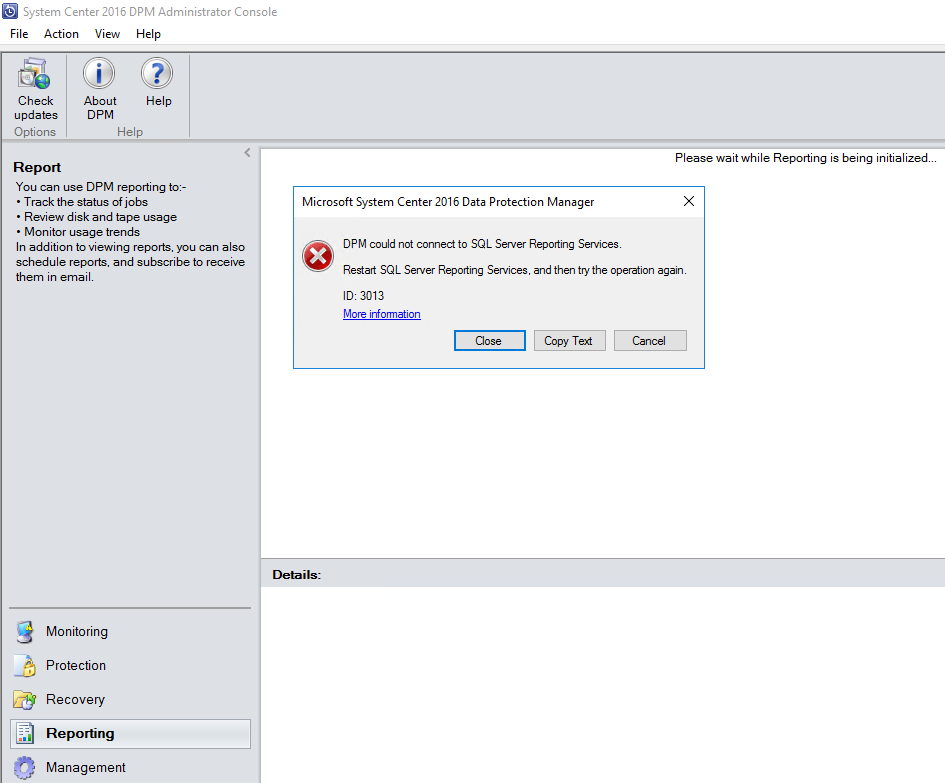Switch to the Management workspace
945x783 pixels.
coord(130,767)
